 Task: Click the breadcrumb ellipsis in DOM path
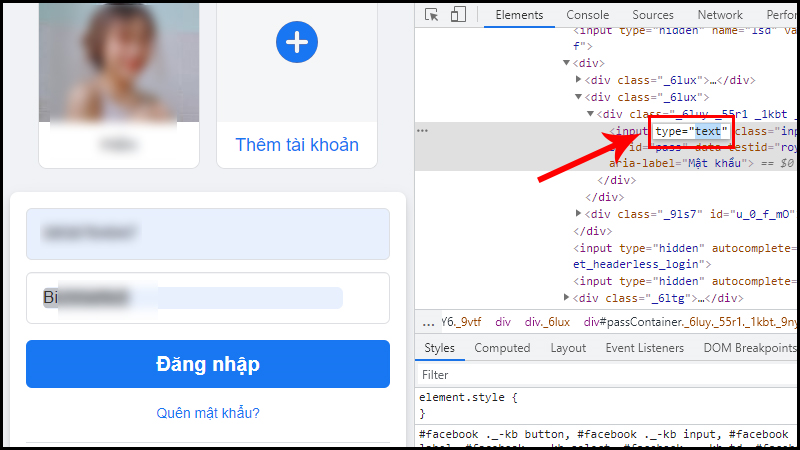coord(429,322)
